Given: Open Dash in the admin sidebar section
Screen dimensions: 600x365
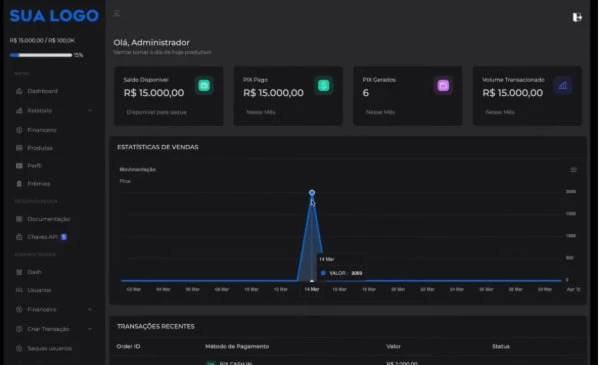Looking at the screenshot, I should pos(34,272).
